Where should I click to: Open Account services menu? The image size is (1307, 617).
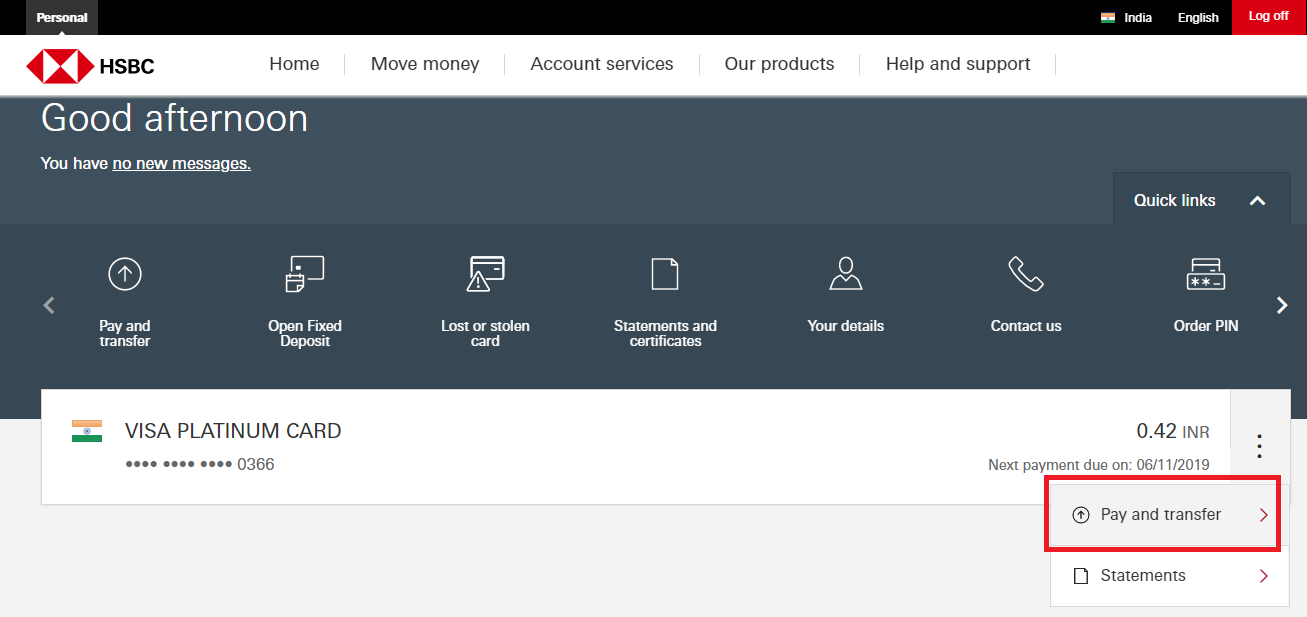pyautogui.click(x=602, y=64)
